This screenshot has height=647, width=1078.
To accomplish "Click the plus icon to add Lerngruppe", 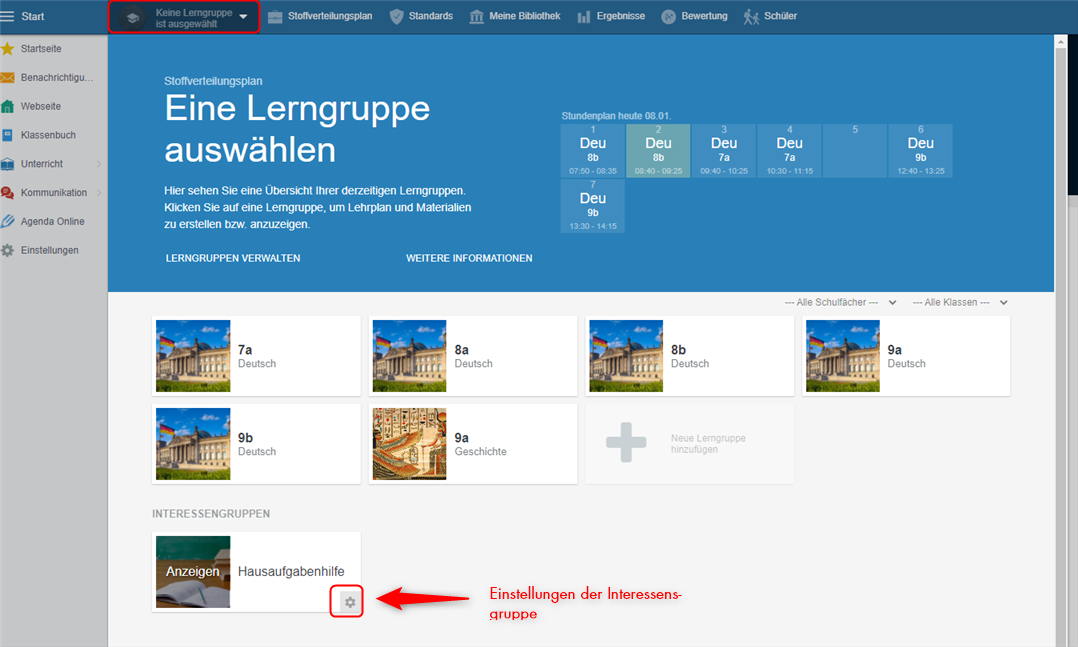I will 626,443.
